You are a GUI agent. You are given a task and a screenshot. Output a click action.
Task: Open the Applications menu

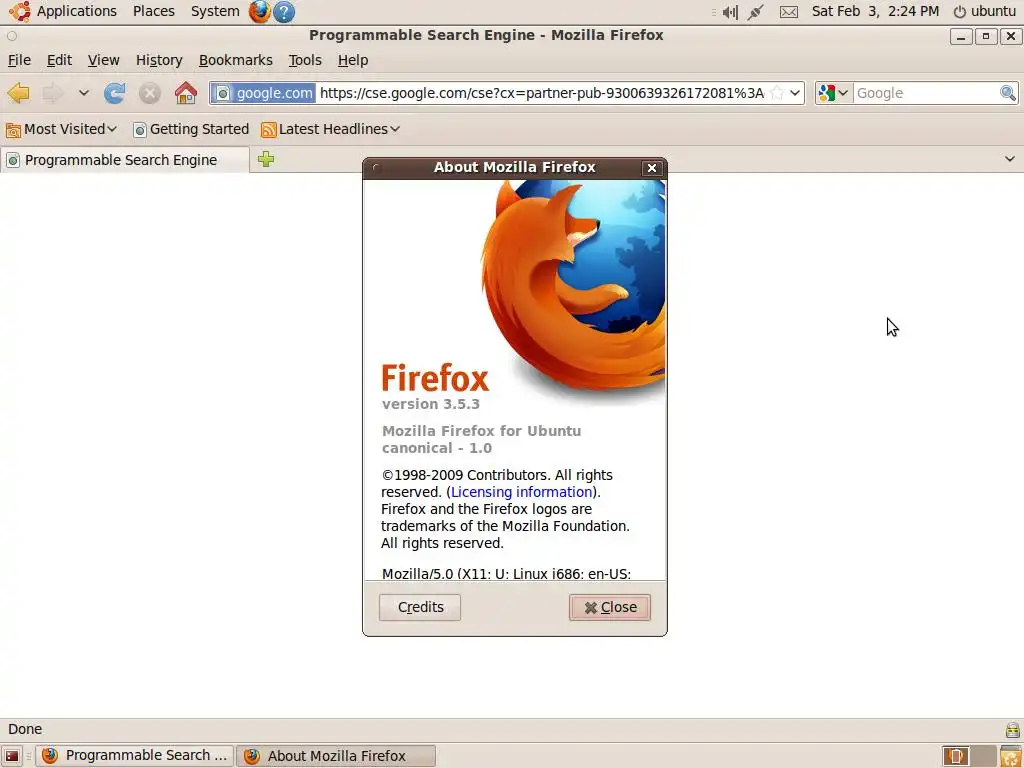[x=76, y=11]
